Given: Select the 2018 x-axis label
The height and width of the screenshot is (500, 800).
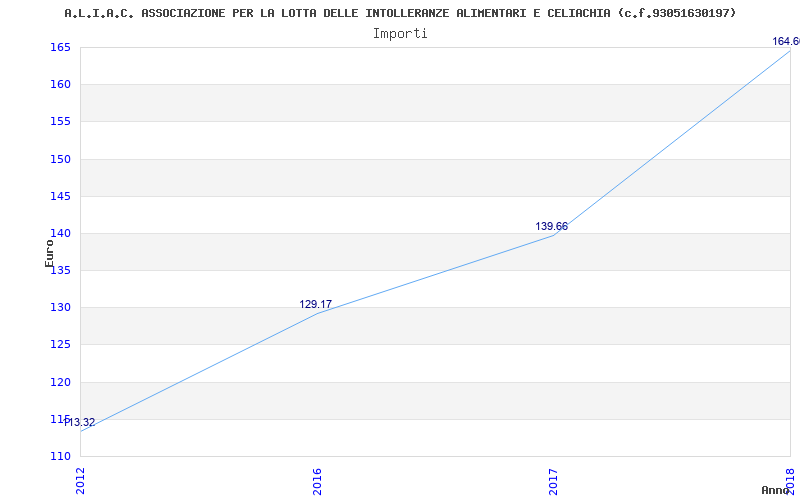Looking at the screenshot, I should 790,481.
